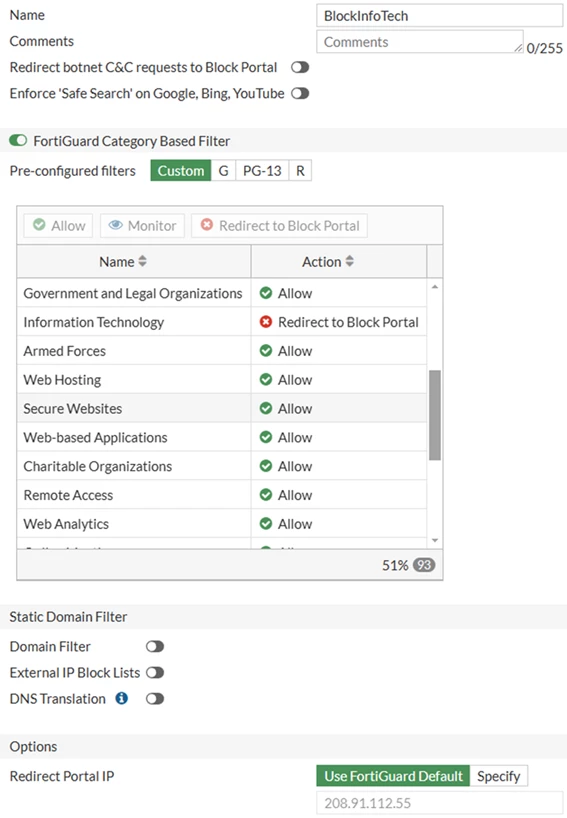The image size is (567, 818).
Task: Disable FortiGuard Category Based Filter switch
Action: coord(18,141)
